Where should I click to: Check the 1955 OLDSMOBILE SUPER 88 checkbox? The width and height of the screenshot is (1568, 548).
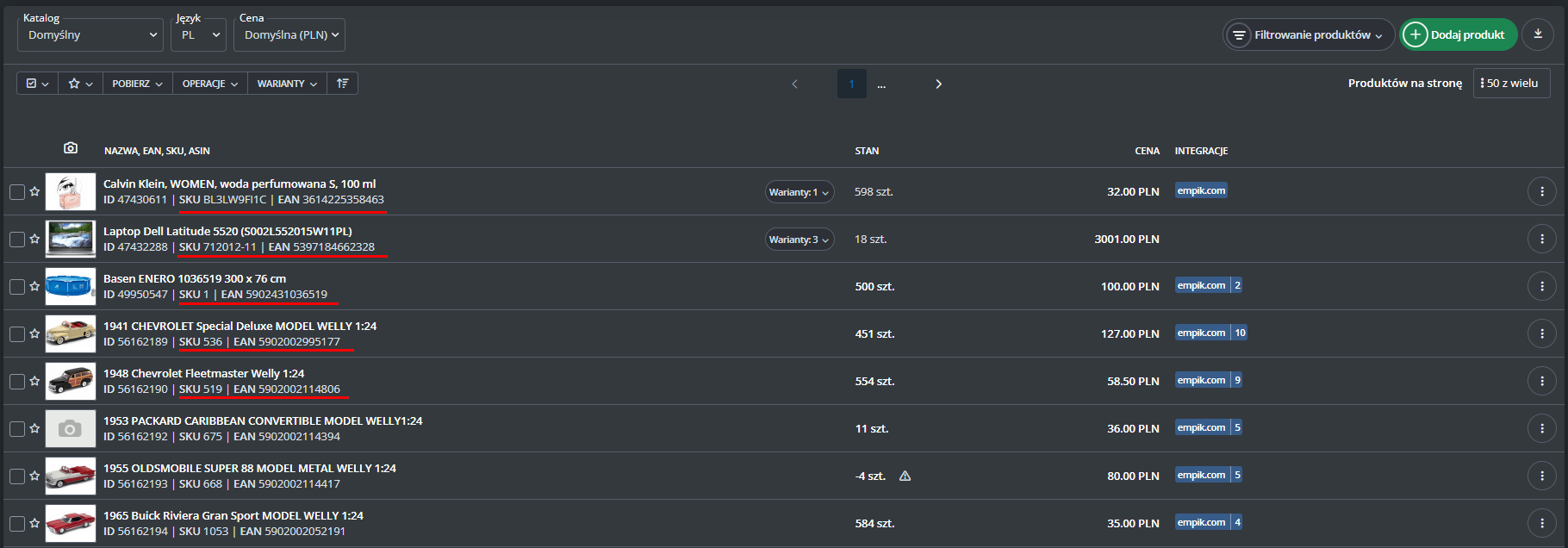coord(17,476)
